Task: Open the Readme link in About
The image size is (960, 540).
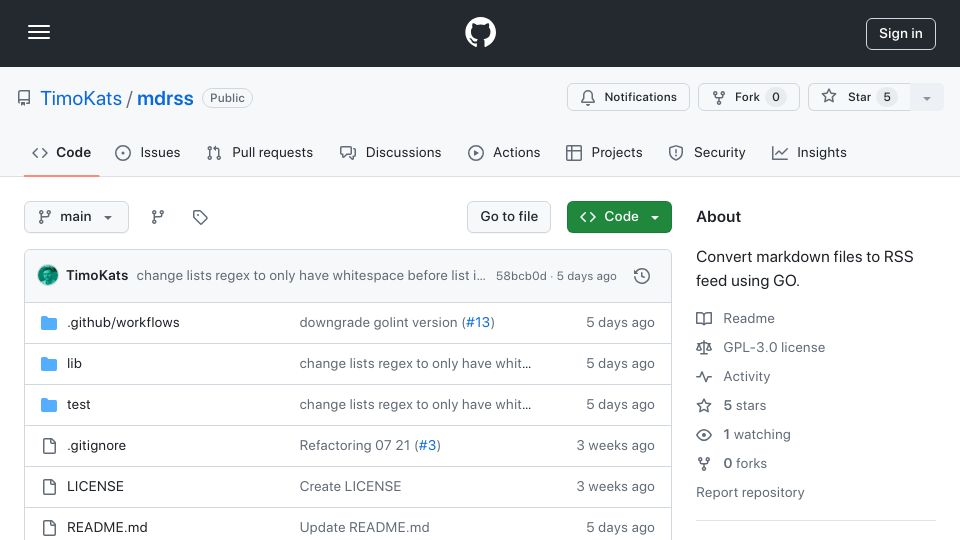Action: pyautogui.click(x=748, y=318)
